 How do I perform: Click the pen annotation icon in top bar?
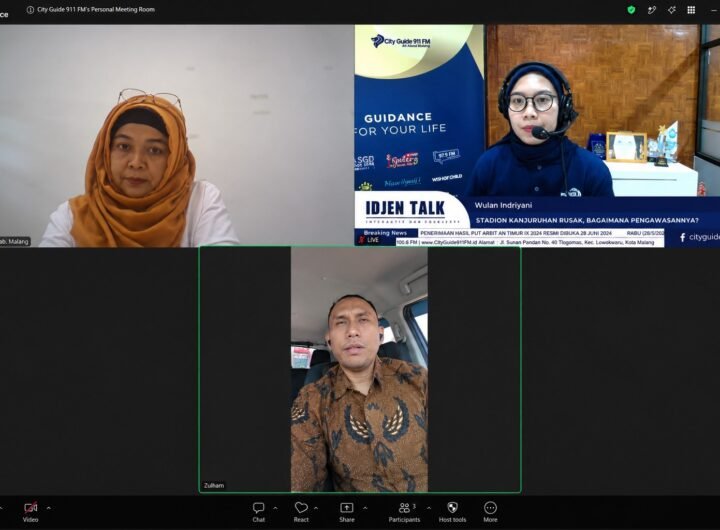click(652, 10)
